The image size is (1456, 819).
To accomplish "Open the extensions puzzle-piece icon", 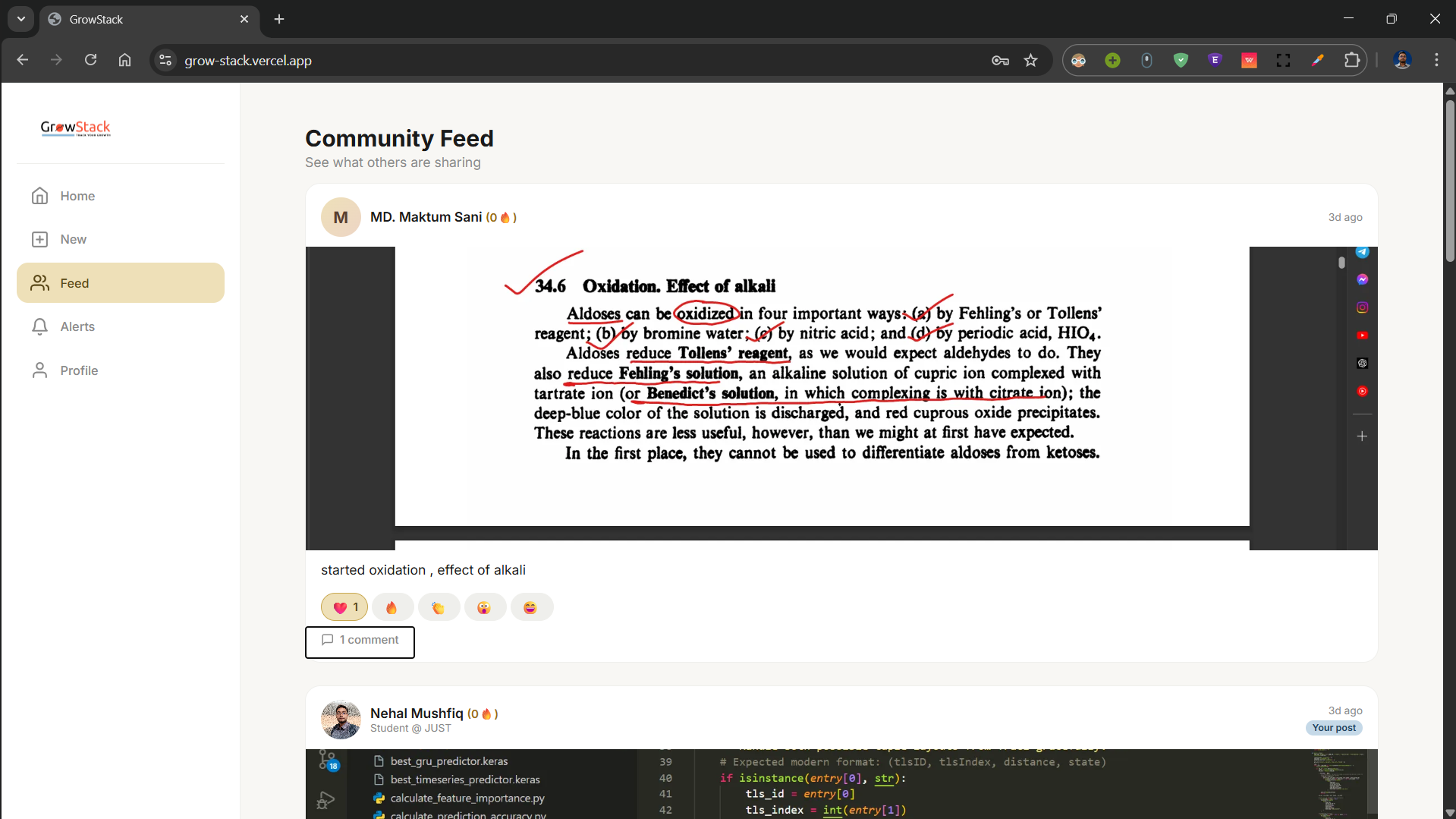I will 1354,60.
